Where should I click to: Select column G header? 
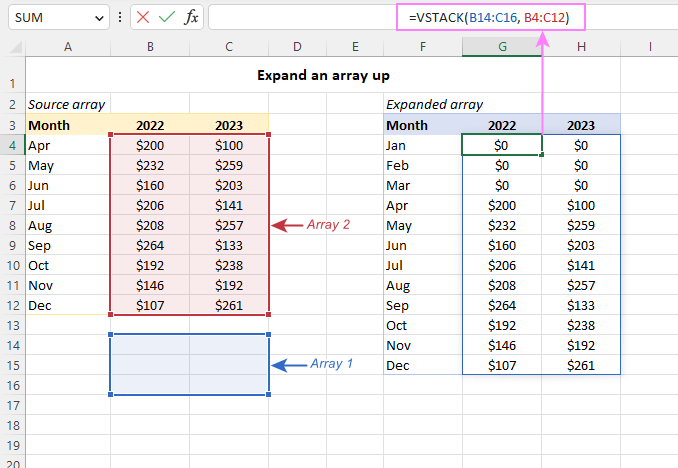tap(502, 47)
